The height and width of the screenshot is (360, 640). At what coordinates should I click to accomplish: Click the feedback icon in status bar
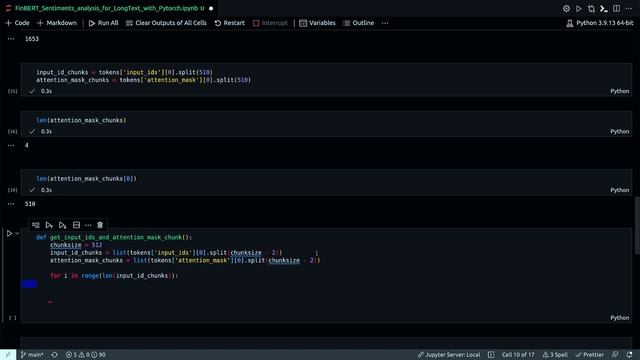tap(615, 355)
